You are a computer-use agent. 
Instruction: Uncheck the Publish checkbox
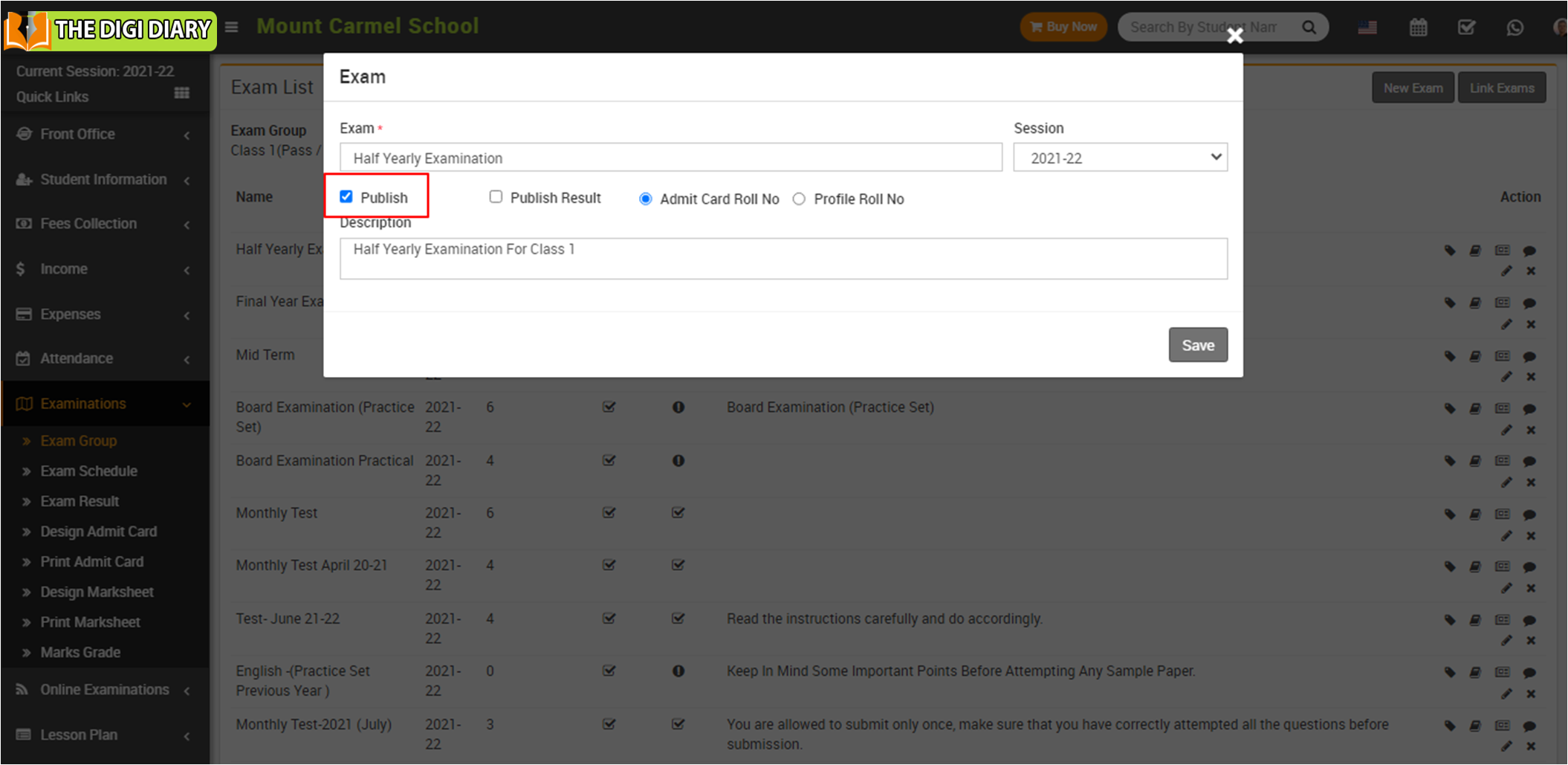(346, 197)
